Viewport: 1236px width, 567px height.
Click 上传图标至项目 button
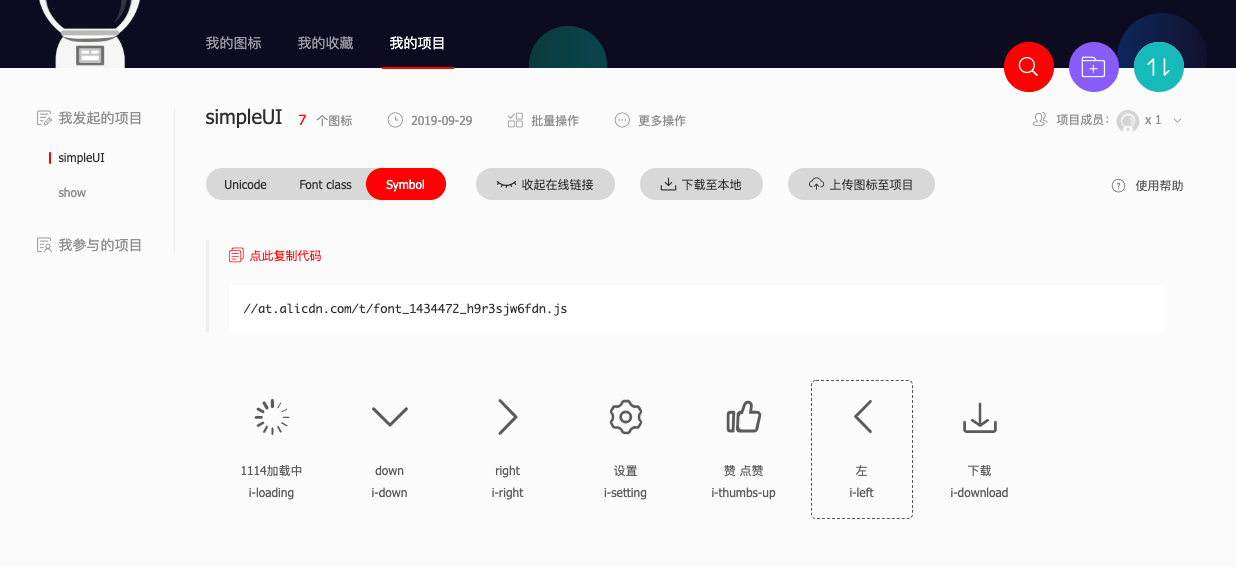[861, 184]
